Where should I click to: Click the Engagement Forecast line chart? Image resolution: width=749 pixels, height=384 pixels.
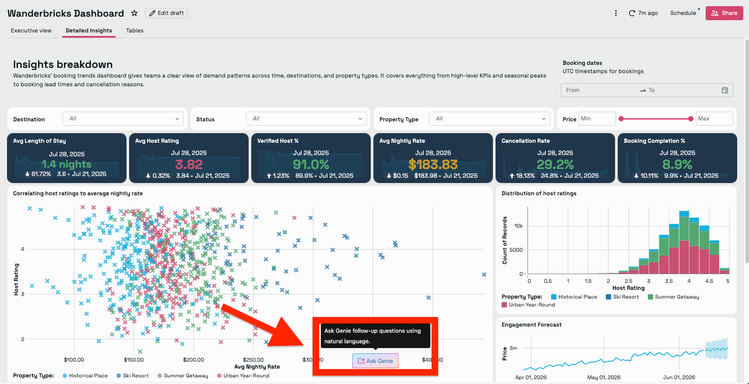click(x=626, y=353)
